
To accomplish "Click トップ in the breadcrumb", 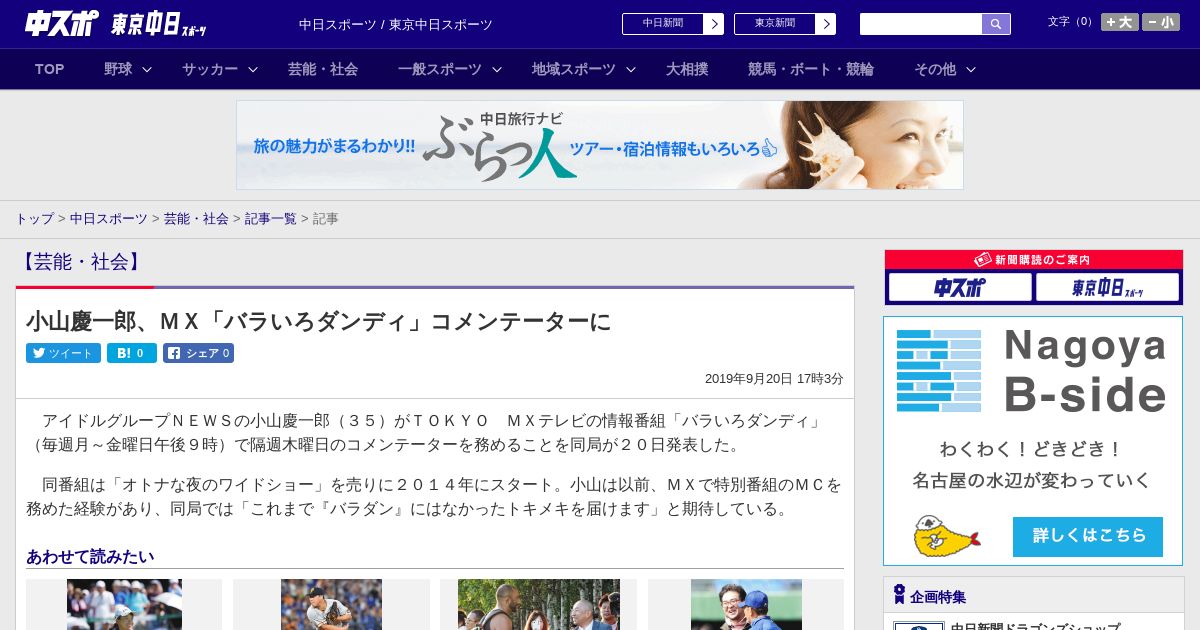I will 34,218.
